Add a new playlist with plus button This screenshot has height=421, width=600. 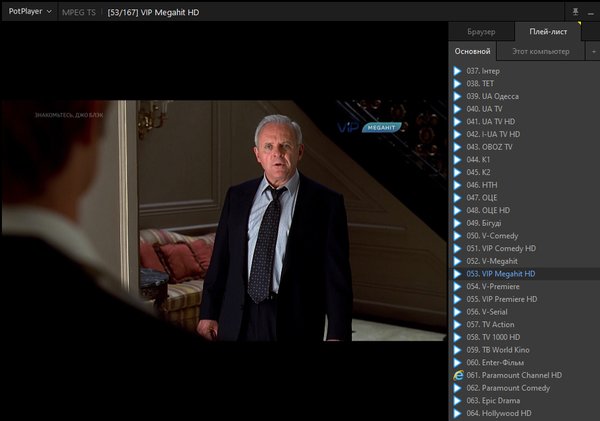tap(593, 51)
